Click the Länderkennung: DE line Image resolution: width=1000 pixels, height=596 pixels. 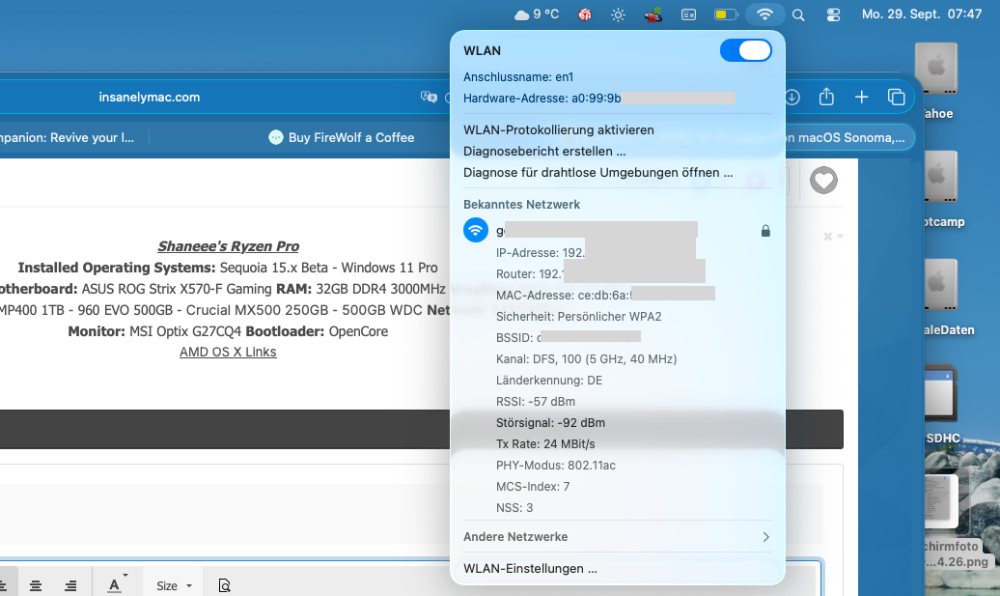(548, 381)
